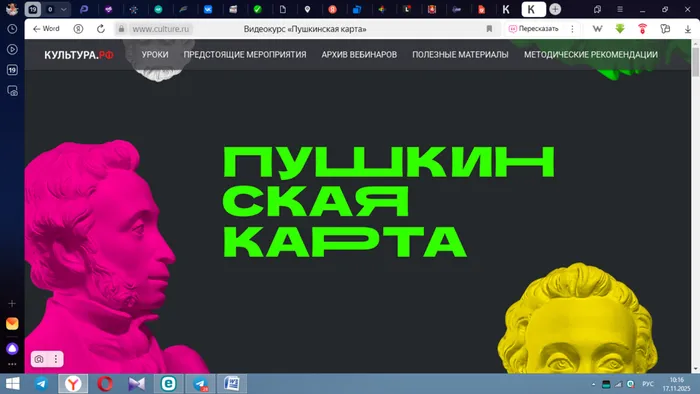Open Opera from the taskbar
The height and width of the screenshot is (394, 700).
[105, 384]
